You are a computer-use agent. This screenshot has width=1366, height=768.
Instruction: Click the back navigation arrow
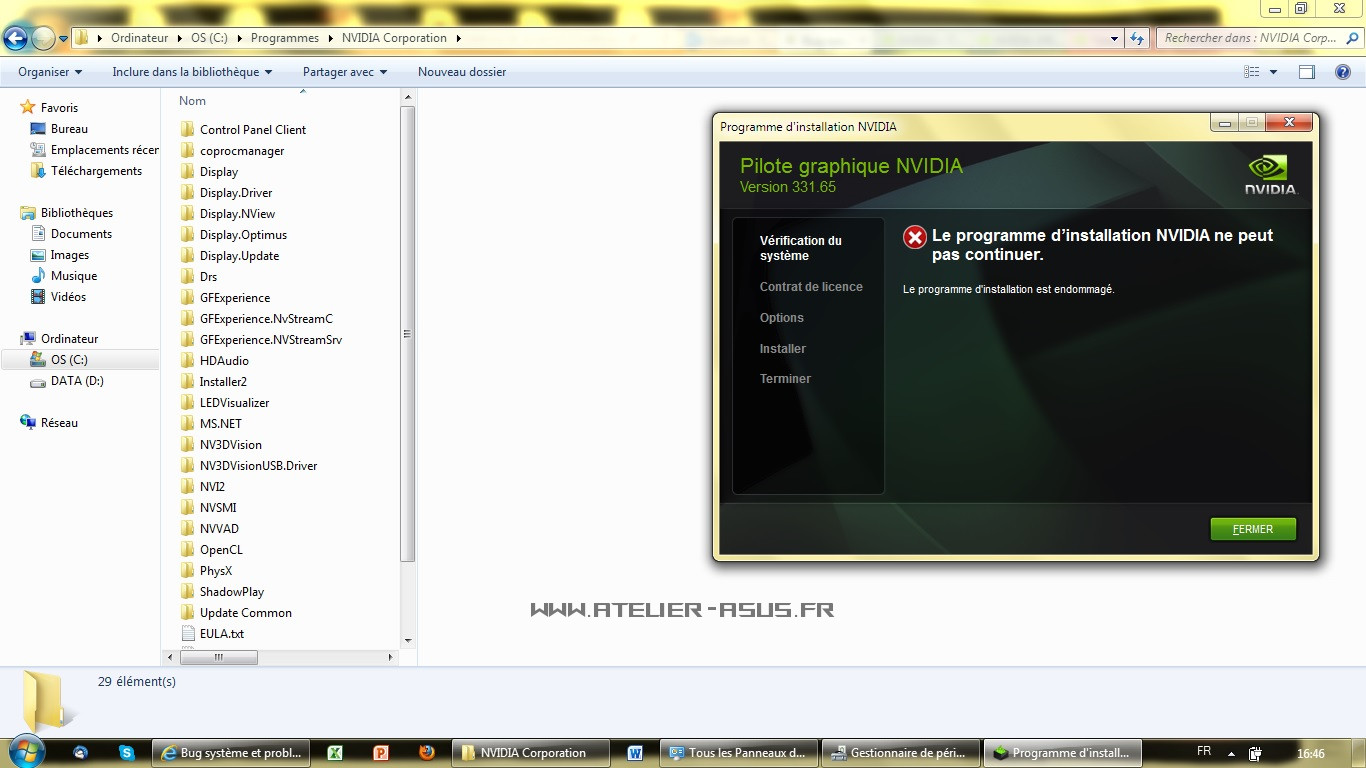pyautogui.click(x=16, y=37)
